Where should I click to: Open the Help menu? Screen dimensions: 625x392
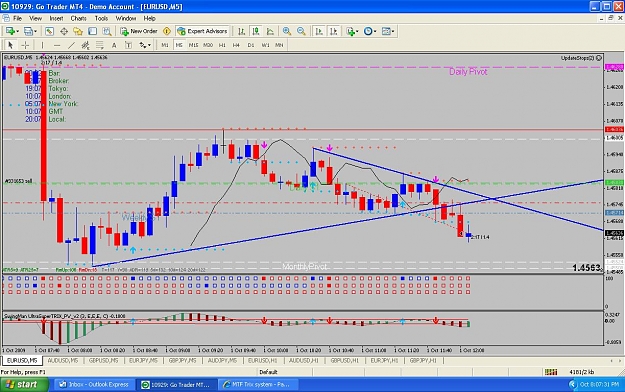149,18
